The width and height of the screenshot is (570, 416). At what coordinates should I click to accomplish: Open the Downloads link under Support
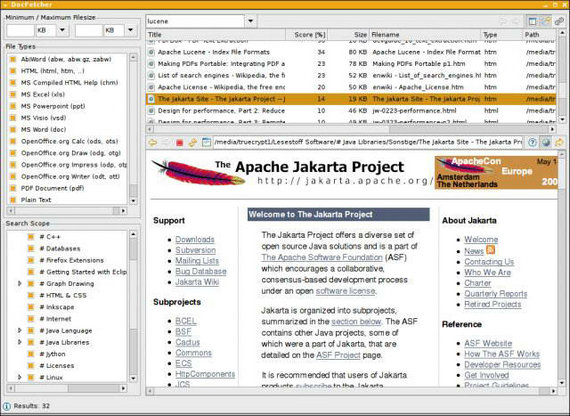click(195, 239)
